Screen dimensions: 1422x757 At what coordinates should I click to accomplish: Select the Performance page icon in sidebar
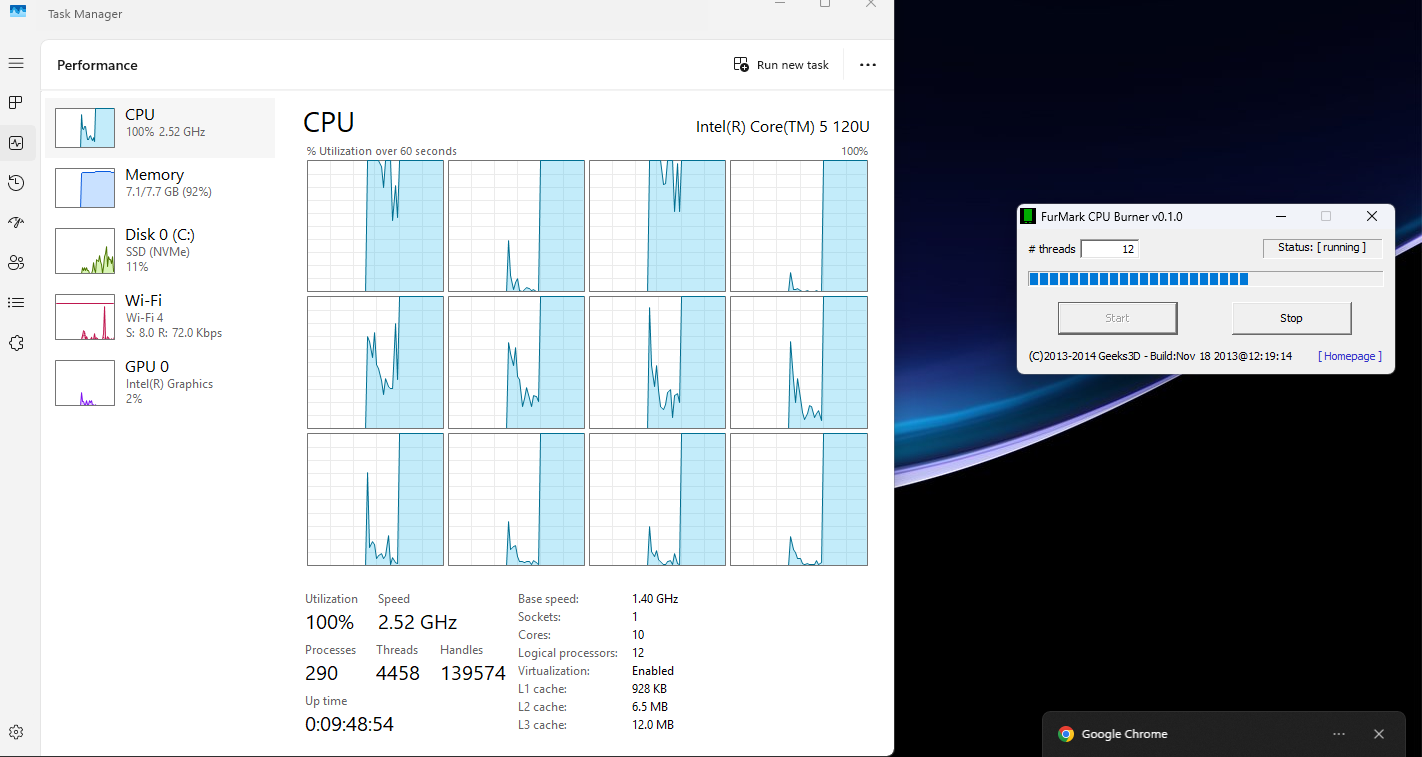click(x=16, y=143)
